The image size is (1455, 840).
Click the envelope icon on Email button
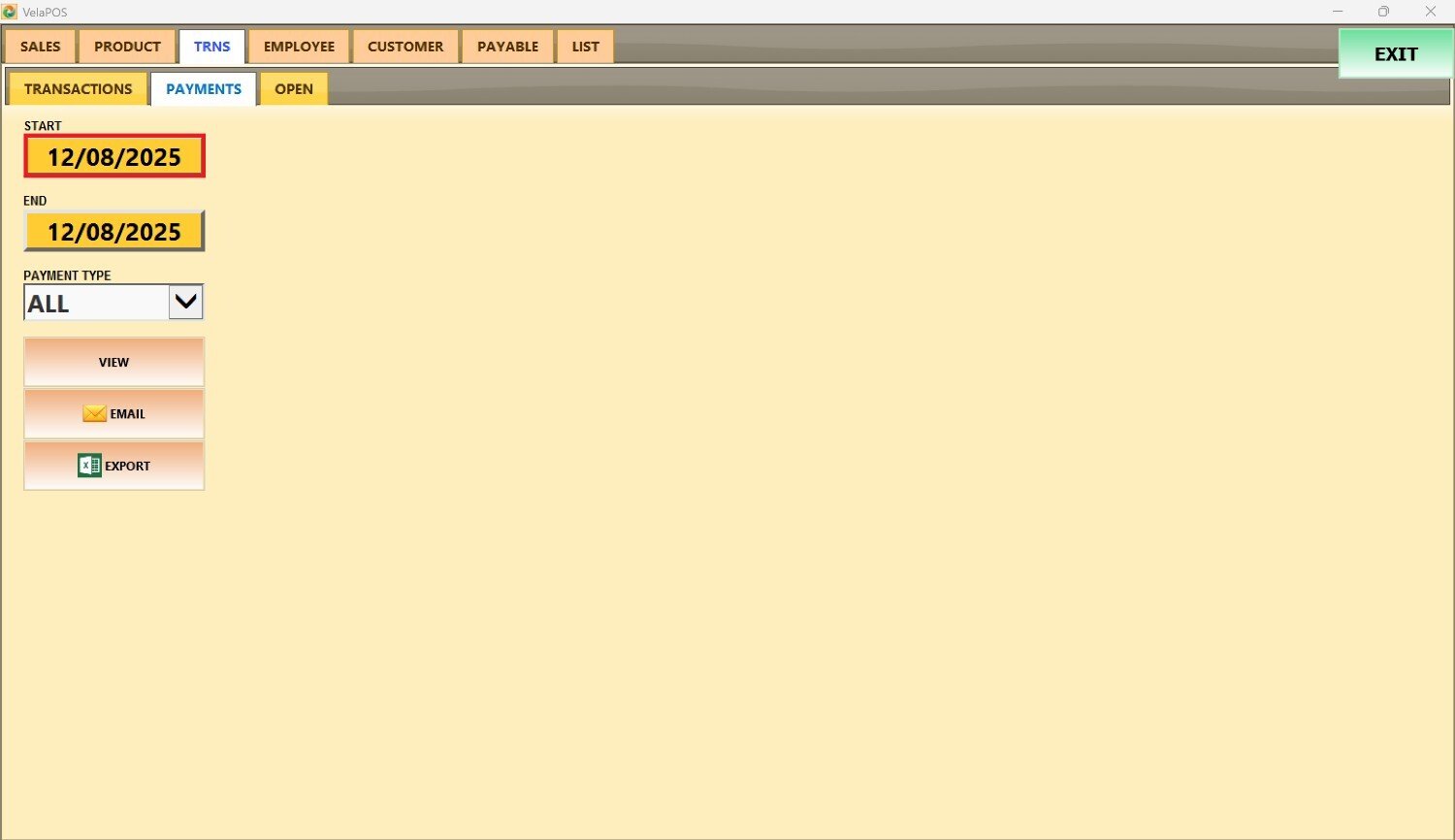pyautogui.click(x=94, y=414)
